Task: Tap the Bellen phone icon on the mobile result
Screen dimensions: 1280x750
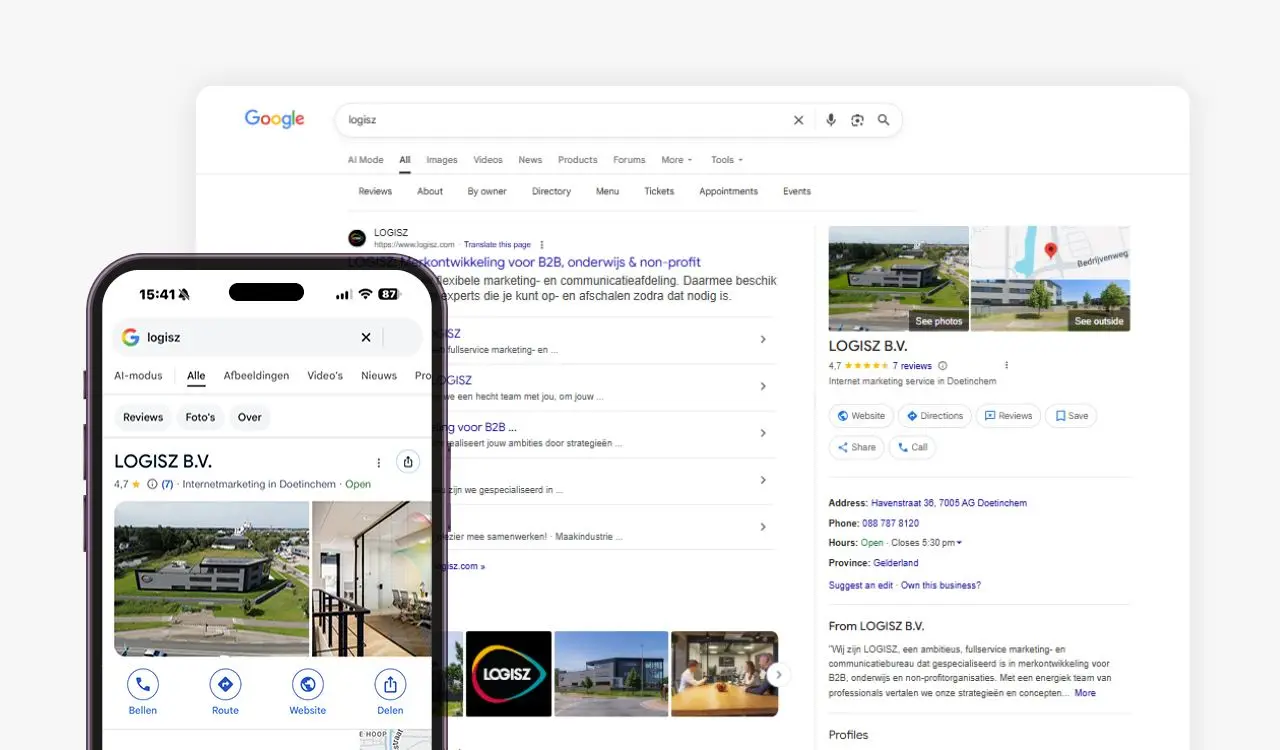Action: [x=142, y=683]
